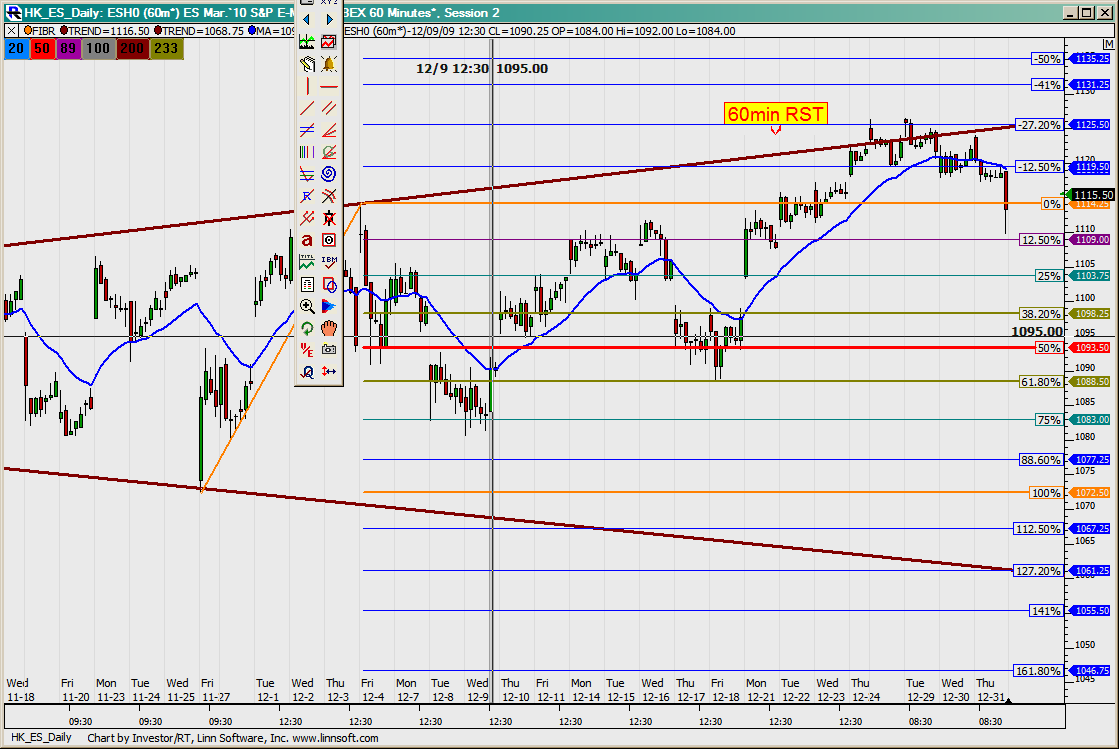1119x749 pixels.
Task: Select the parallel trendlines tool
Action: click(x=329, y=108)
